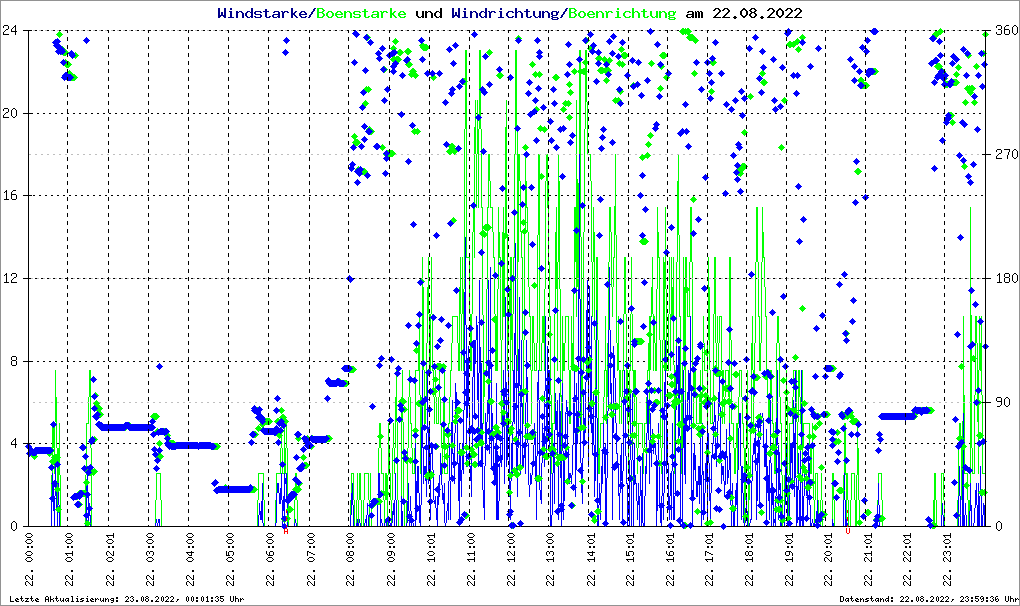Click the '22. 20:01' time axis label
This screenshot has width=1020, height=606.
[828, 559]
